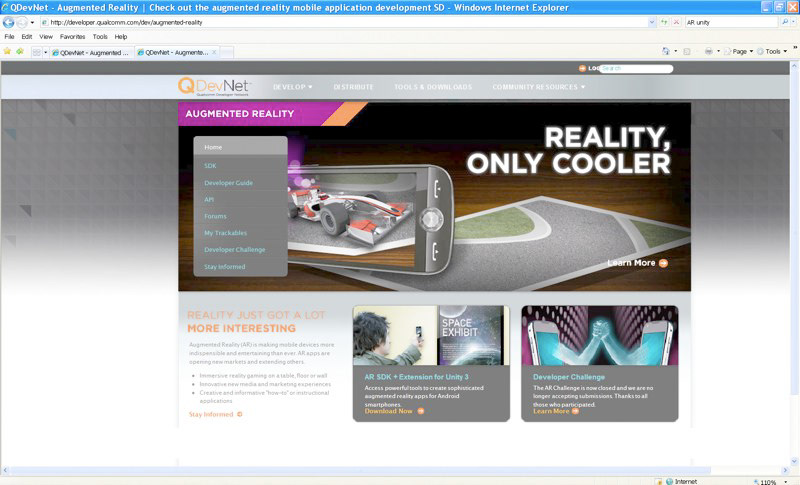This screenshot has height=485, width=800.
Task: Open the Tools menu in menu bar
Action: tap(100, 37)
